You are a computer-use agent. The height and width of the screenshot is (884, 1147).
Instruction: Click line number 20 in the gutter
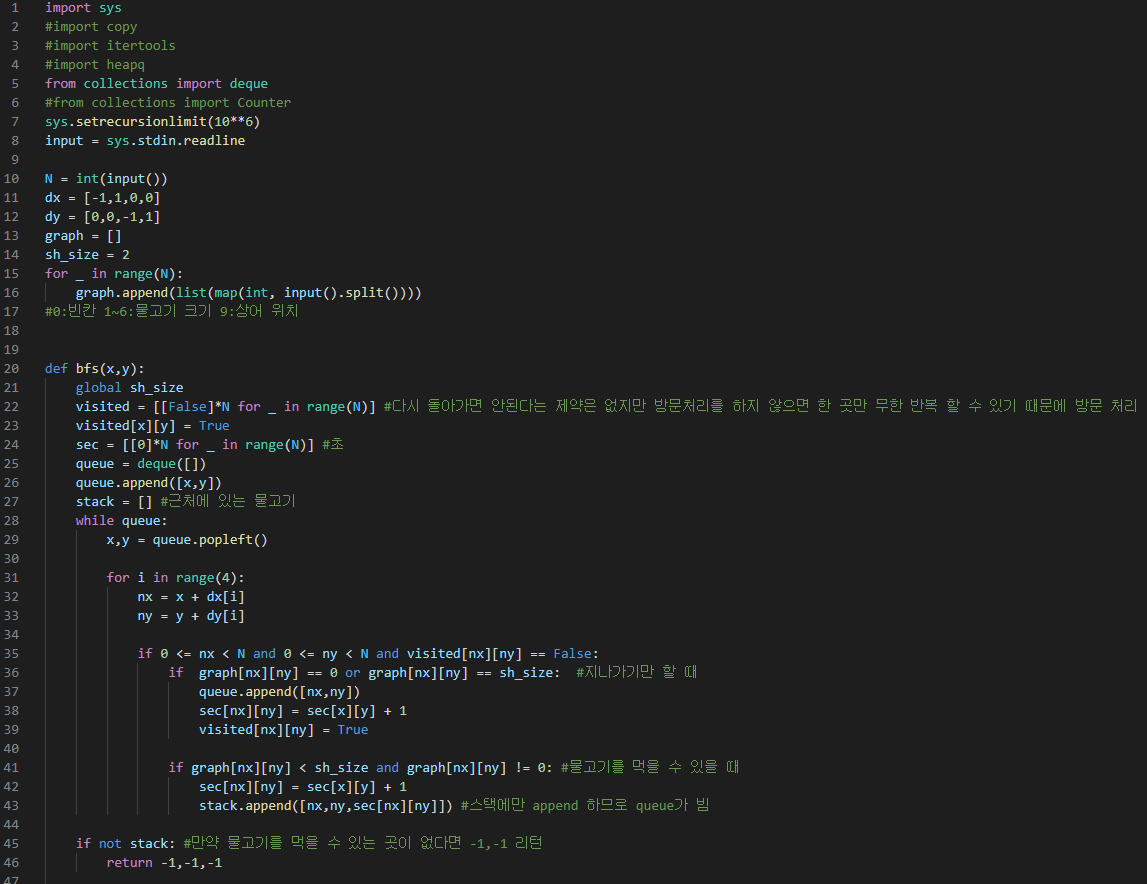pos(12,369)
